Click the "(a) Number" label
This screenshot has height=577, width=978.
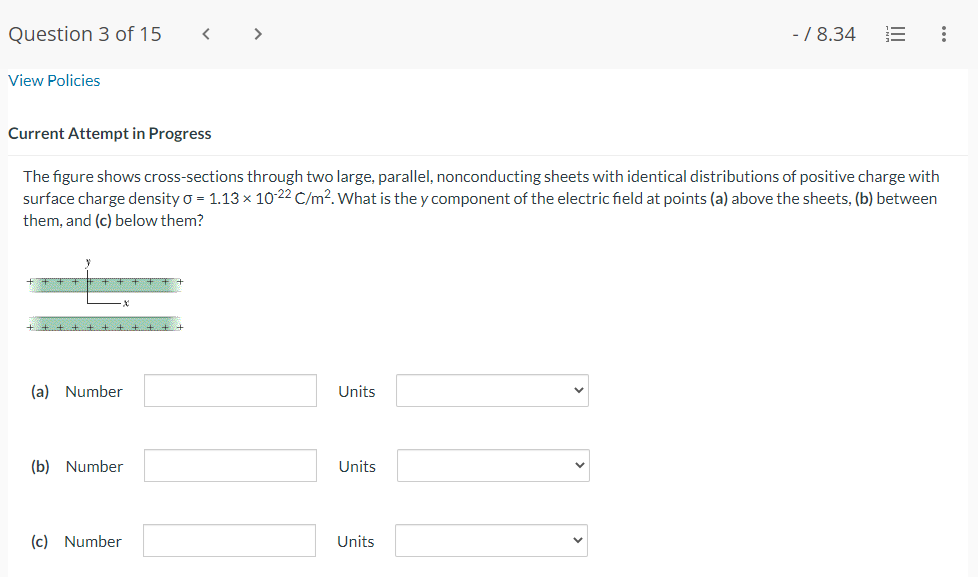point(77,391)
